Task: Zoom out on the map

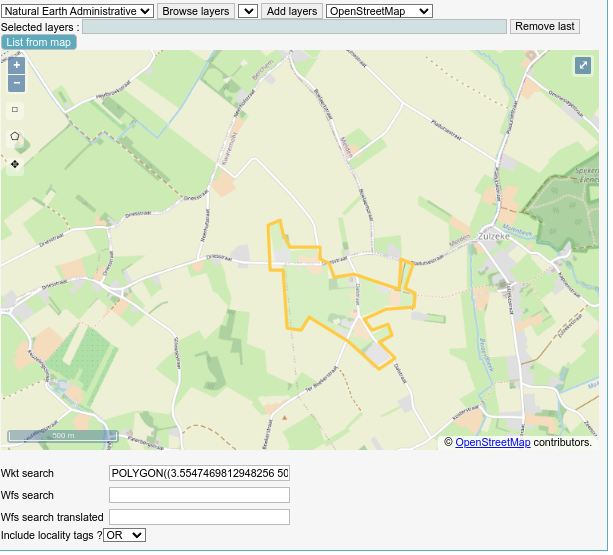Action: pos(16,83)
